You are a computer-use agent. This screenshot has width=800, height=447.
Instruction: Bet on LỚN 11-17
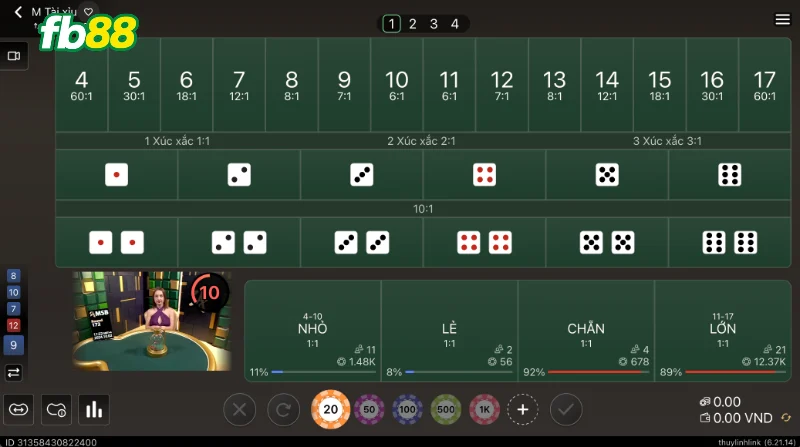(x=722, y=331)
